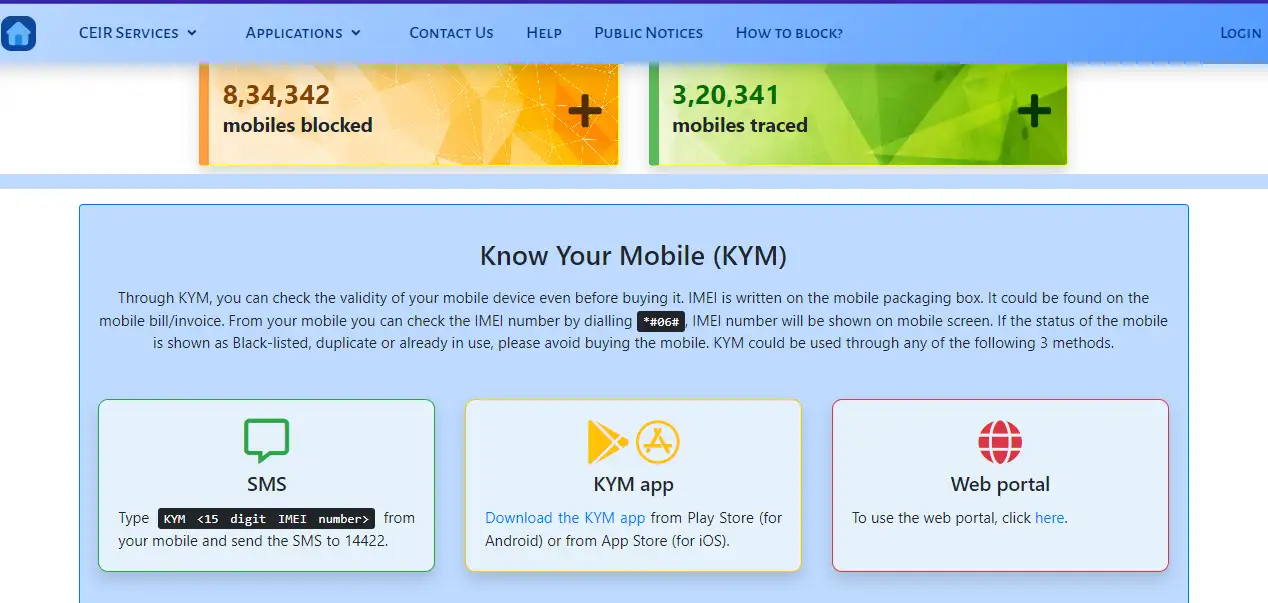Open the Applications dropdown menu
The height and width of the screenshot is (603, 1268).
click(x=303, y=33)
